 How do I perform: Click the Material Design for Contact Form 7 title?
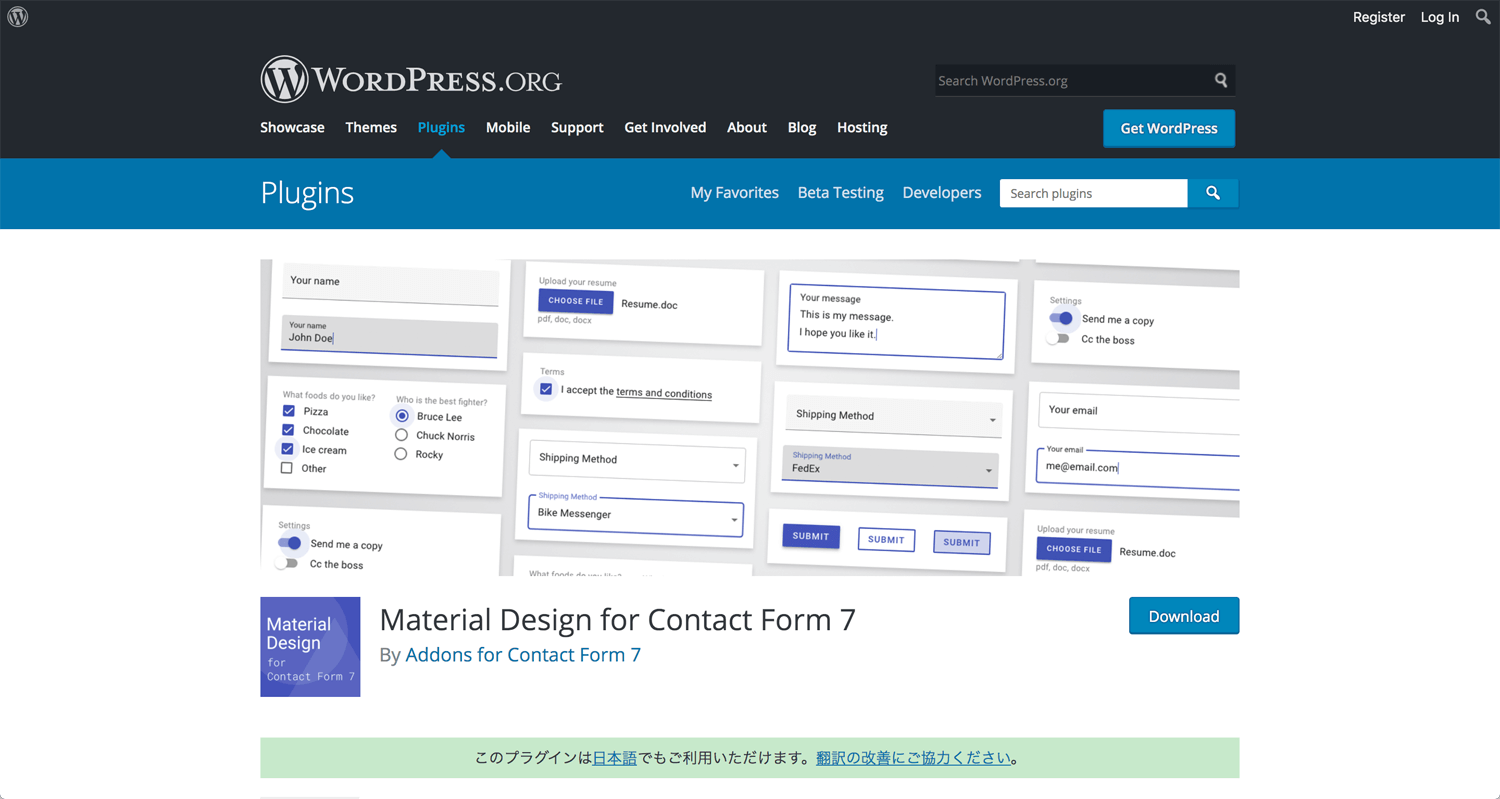point(618,619)
